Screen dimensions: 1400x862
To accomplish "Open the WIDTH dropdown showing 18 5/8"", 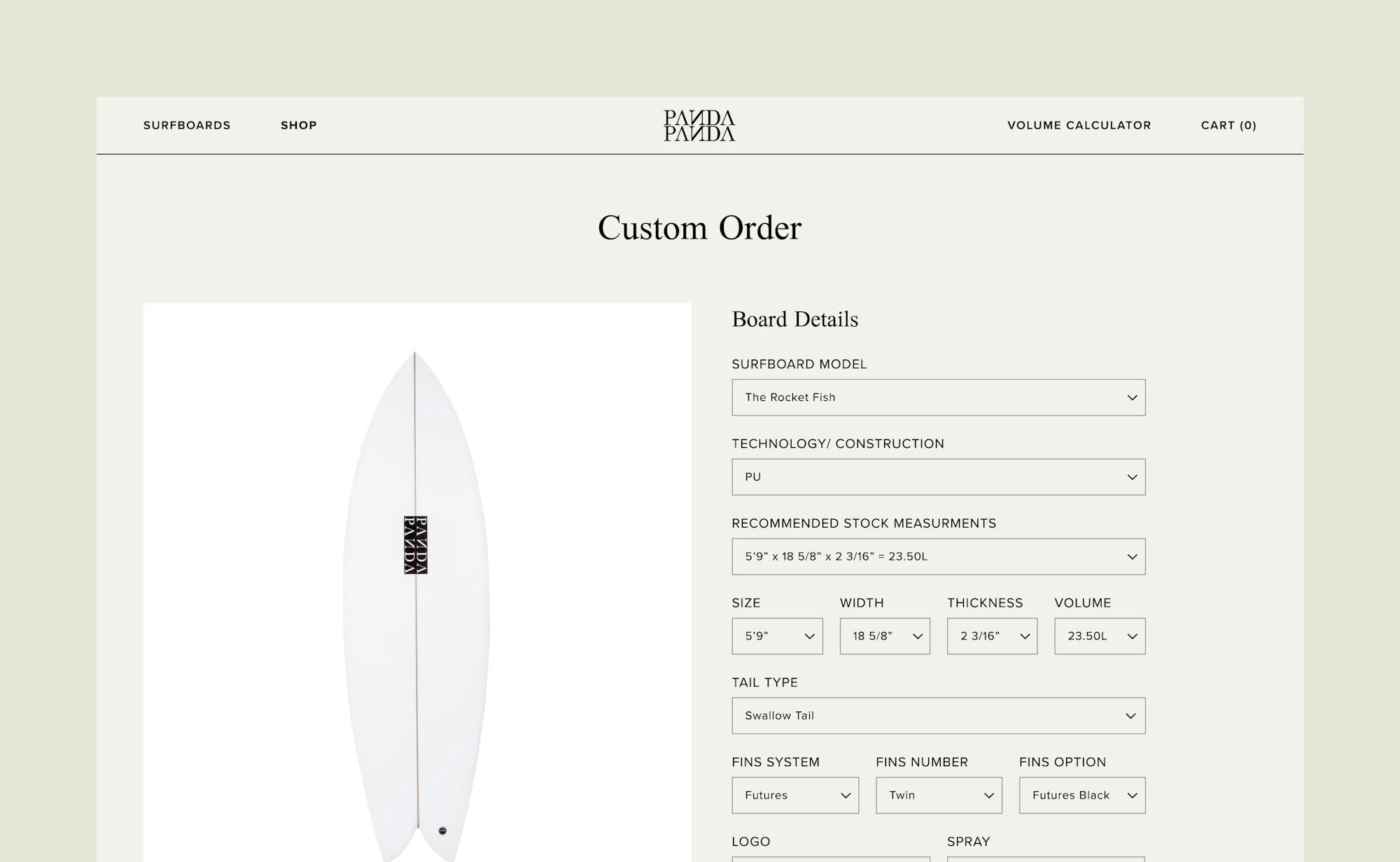I will click(x=884, y=636).
